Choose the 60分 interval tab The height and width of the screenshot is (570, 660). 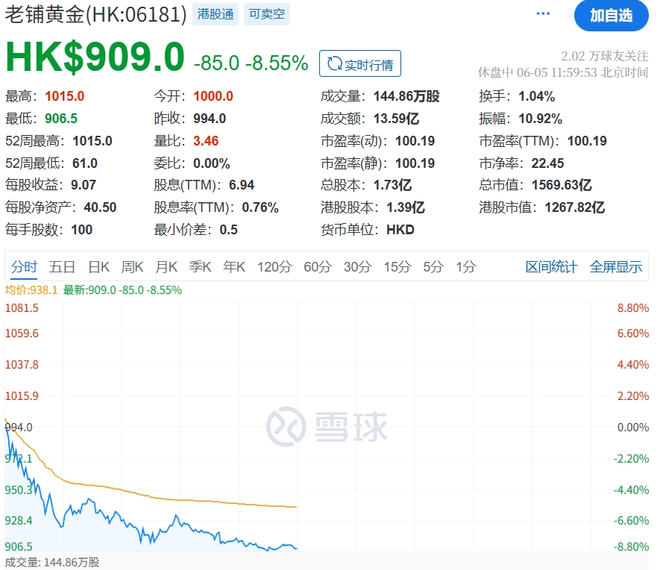coord(317,266)
